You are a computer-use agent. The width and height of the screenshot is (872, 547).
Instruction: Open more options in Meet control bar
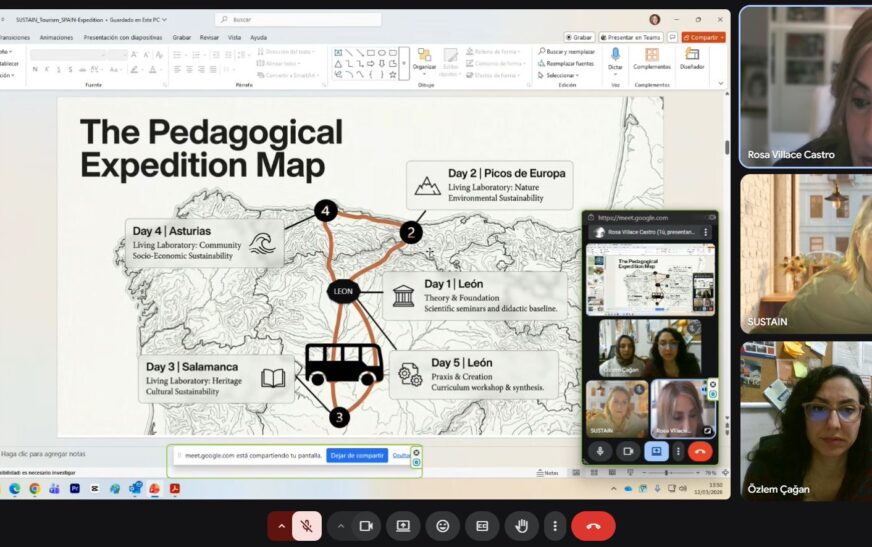(x=554, y=526)
